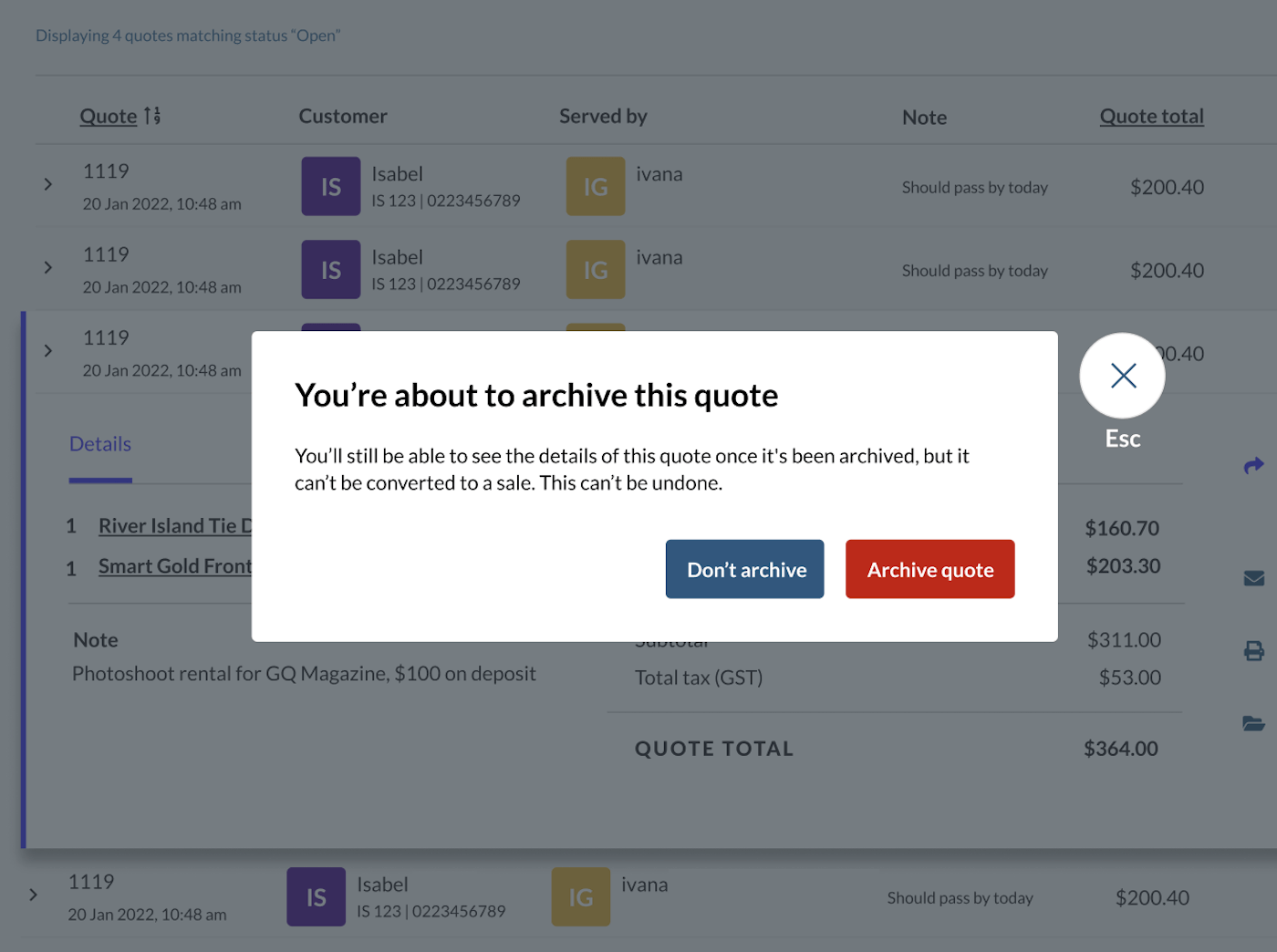
Task: Click the email envelope icon to email quote
Action: pyautogui.click(x=1253, y=578)
